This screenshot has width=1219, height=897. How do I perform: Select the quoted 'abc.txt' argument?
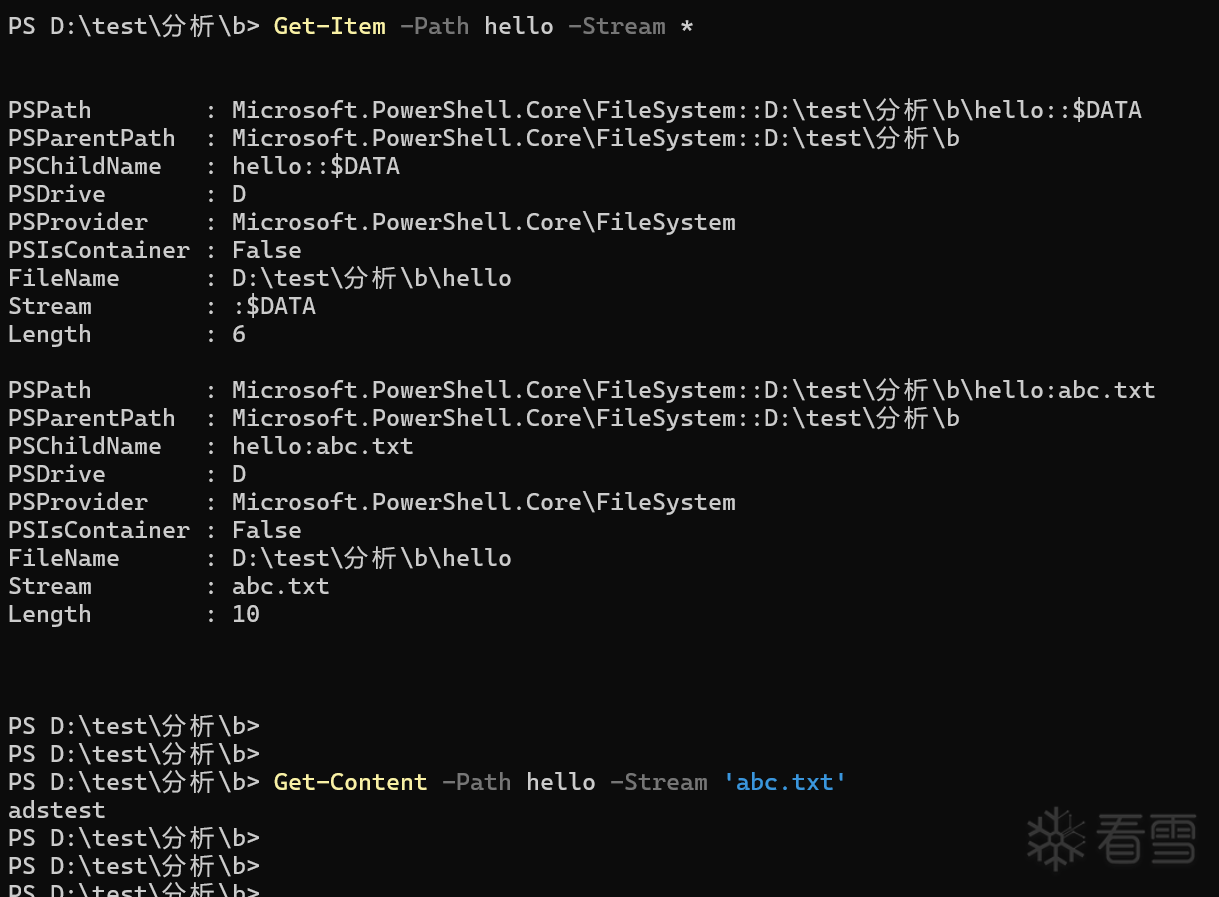point(785,782)
